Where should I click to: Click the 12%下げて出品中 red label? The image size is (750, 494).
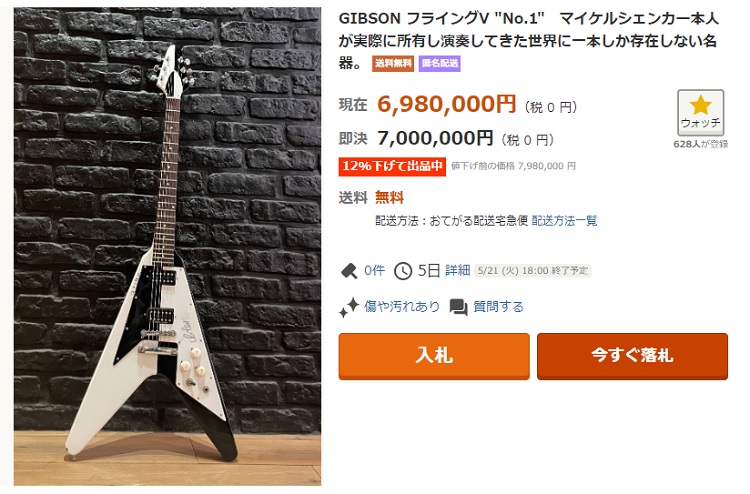coord(392,166)
